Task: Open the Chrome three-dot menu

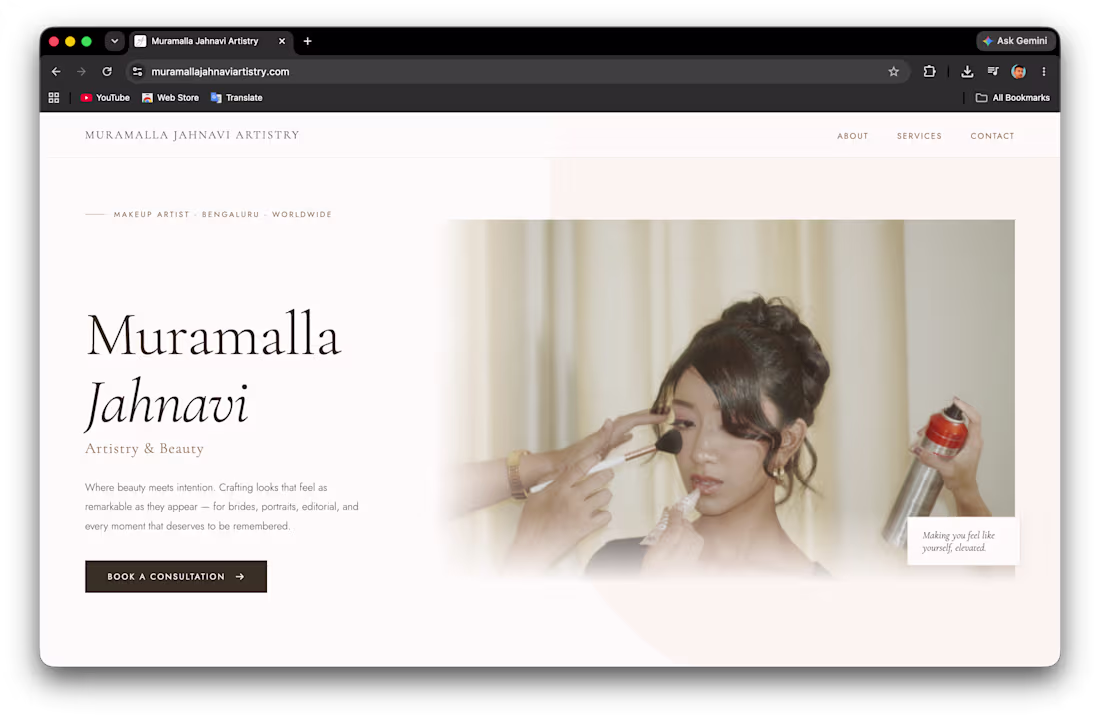Action: 1044,71
